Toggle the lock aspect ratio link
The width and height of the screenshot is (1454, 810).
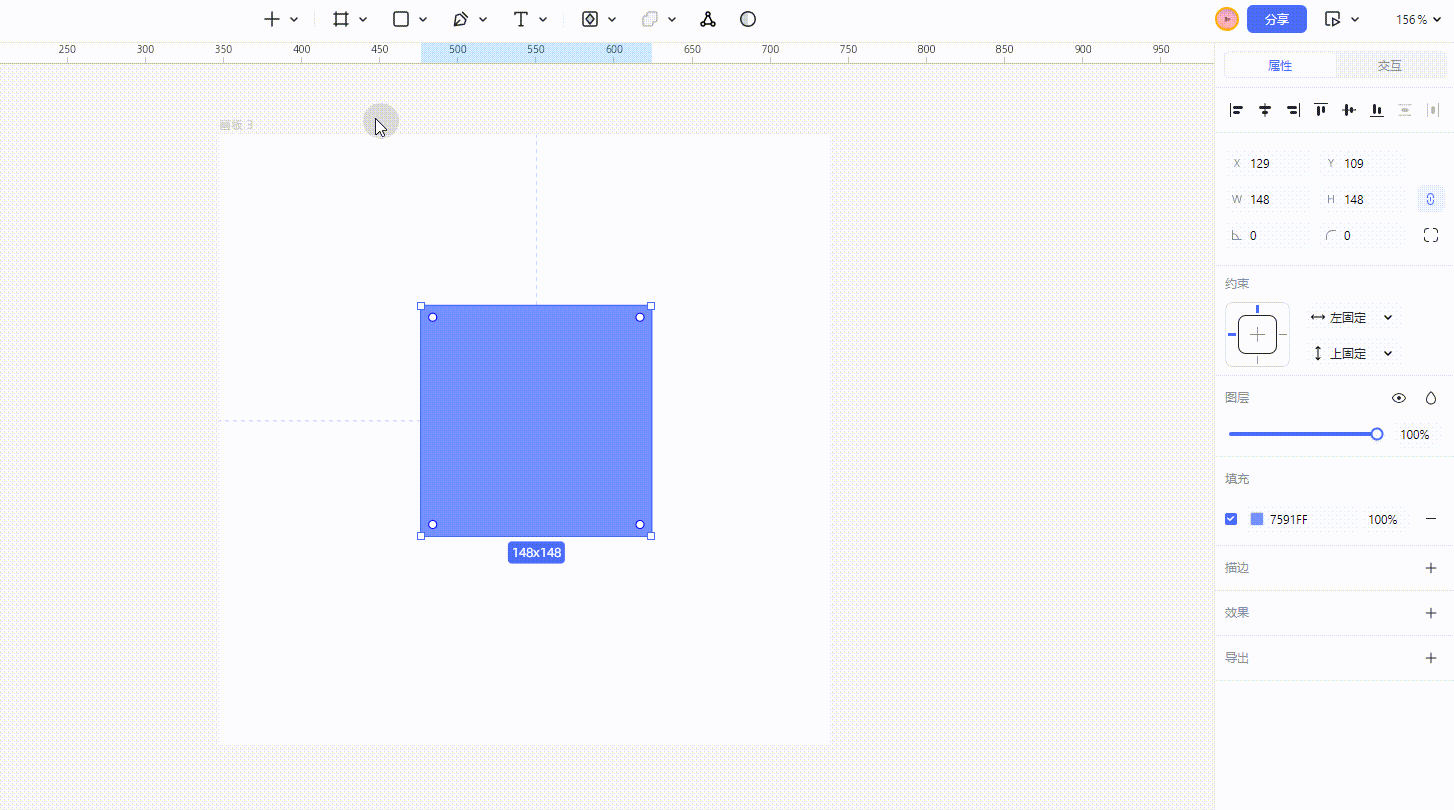(1430, 199)
